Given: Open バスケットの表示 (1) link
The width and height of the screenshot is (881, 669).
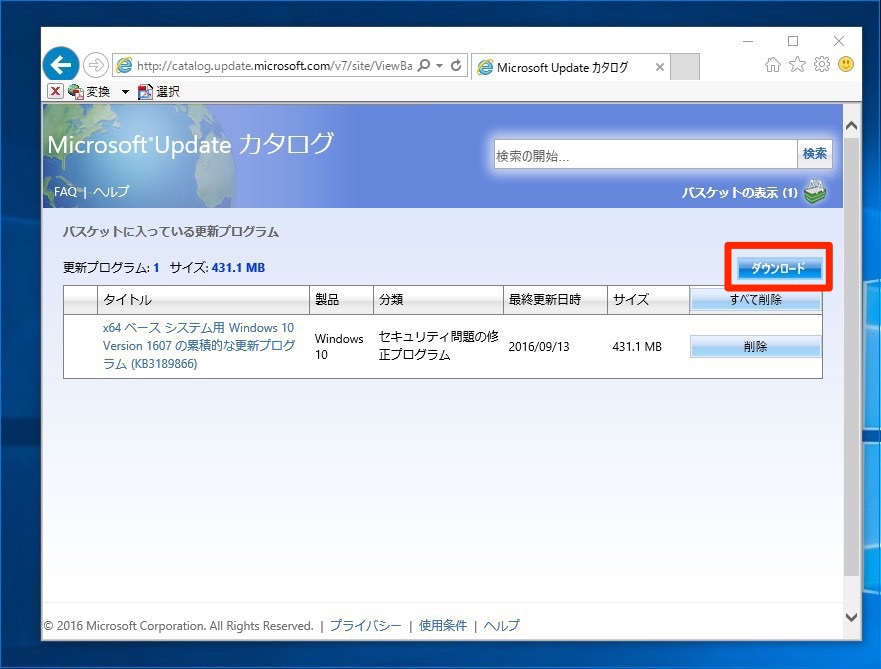Looking at the screenshot, I should 739,193.
